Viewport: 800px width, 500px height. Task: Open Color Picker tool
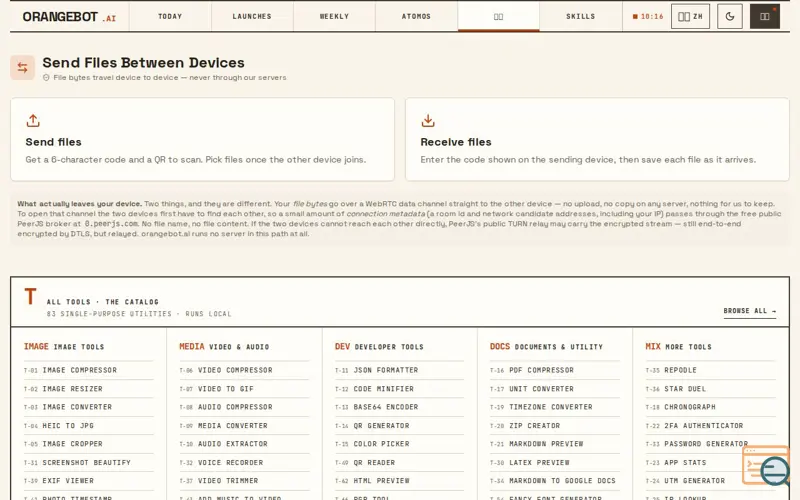click(x=399, y=444)
